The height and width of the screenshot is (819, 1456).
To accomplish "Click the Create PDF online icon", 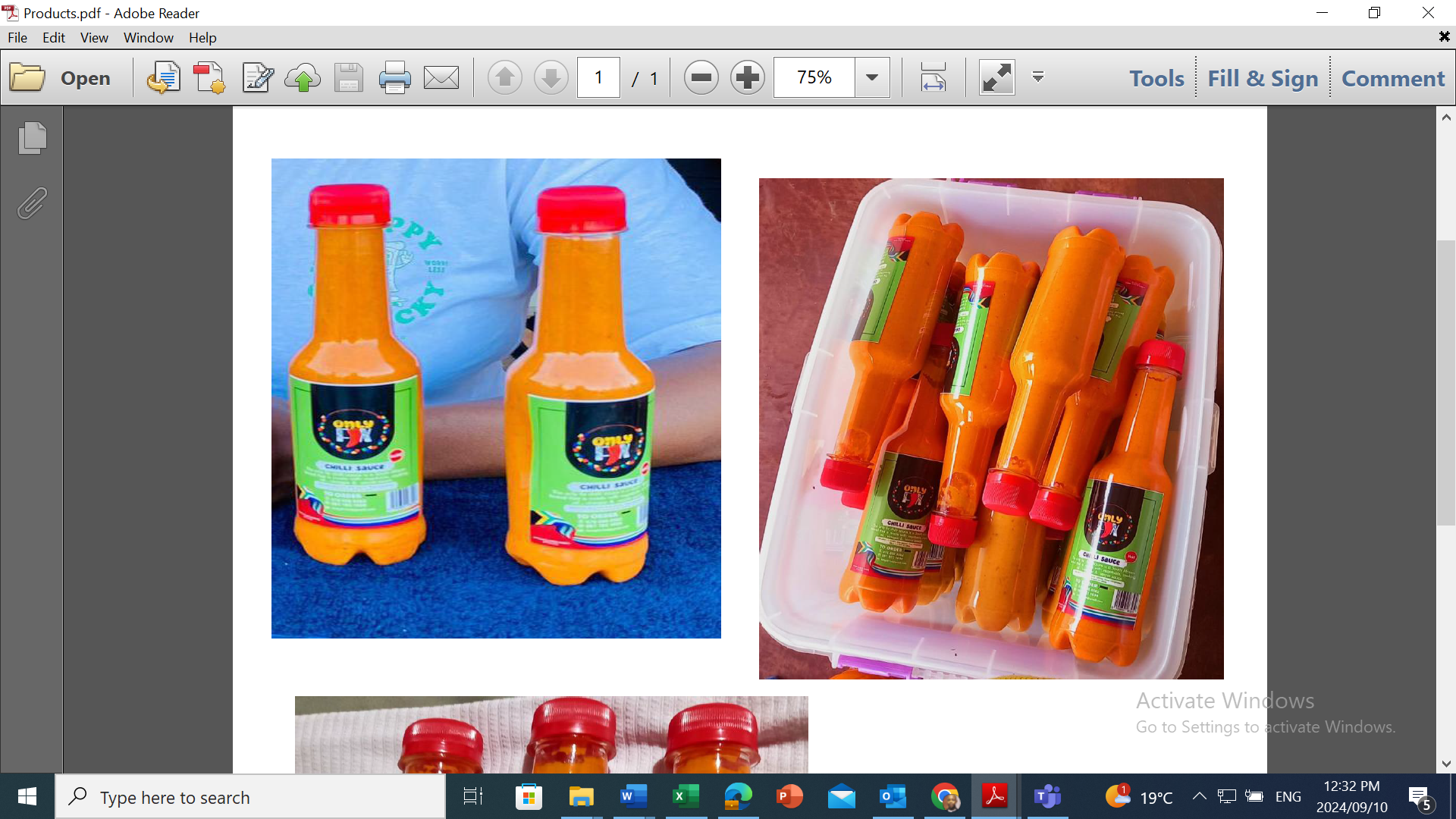I will (209, 77).
